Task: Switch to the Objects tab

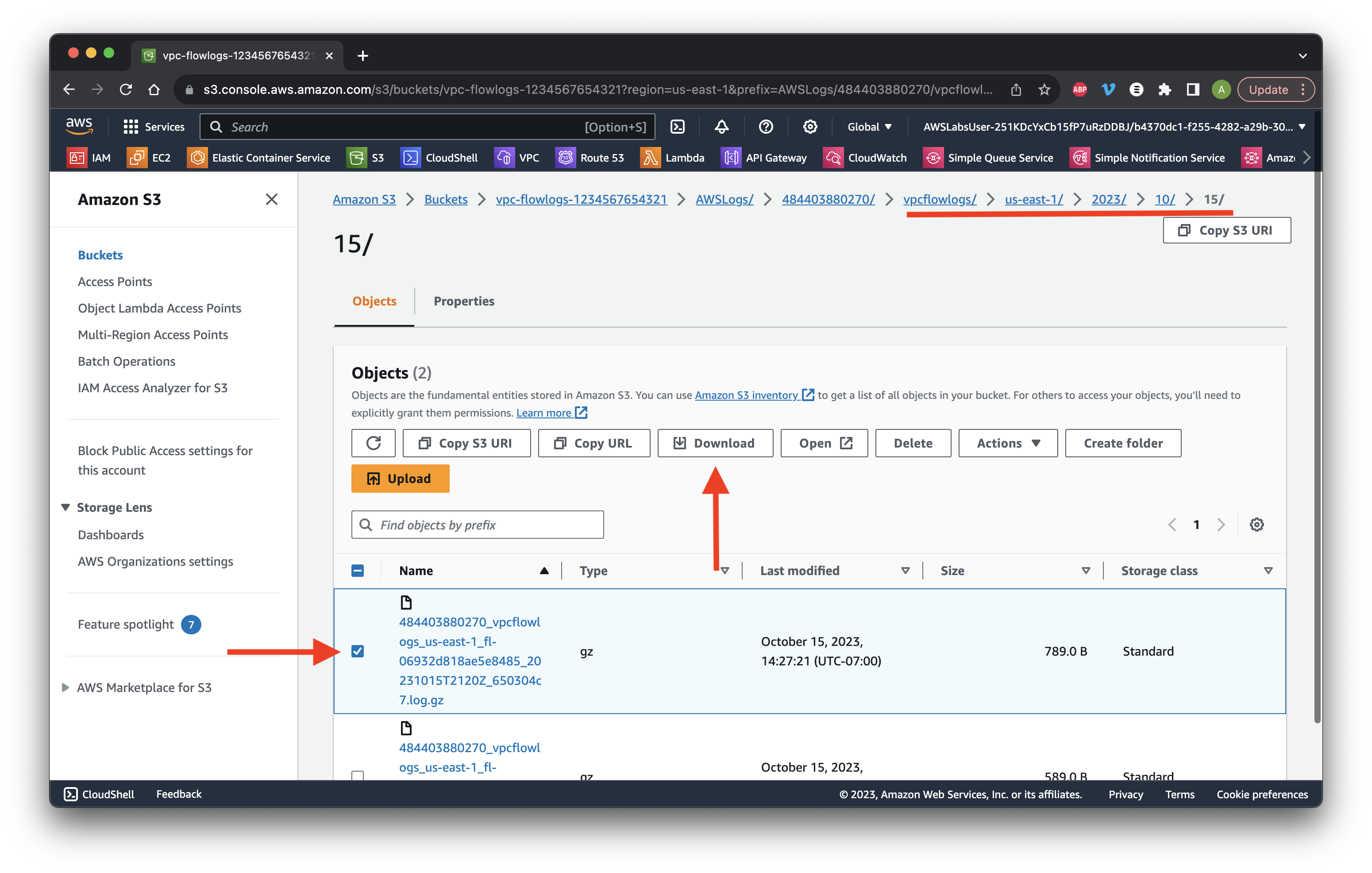Action: [374, 301]
